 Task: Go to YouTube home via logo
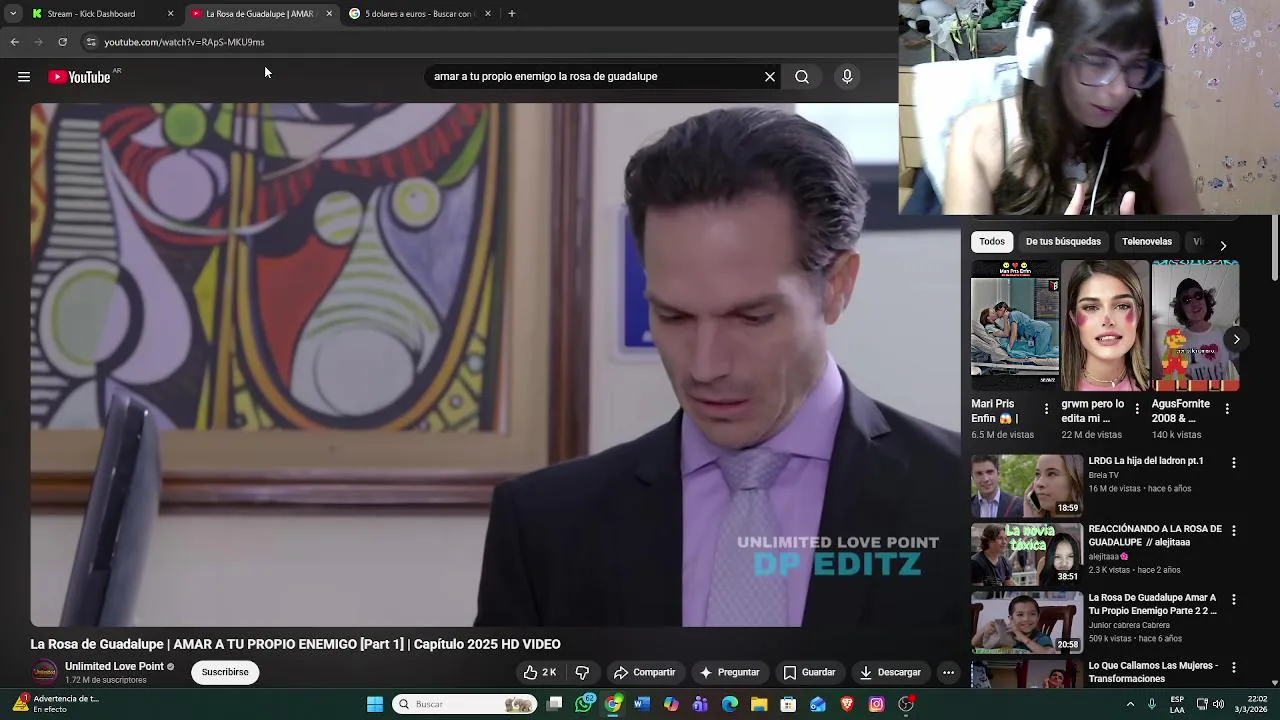pos(79,77)
